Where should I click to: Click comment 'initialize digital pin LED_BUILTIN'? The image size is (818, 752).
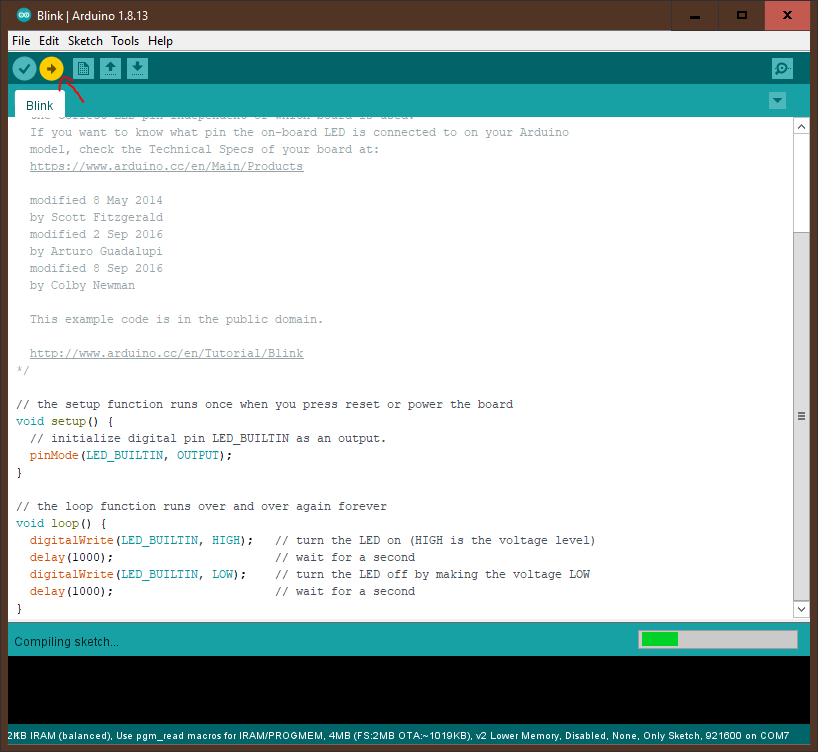tap(208, 438)
